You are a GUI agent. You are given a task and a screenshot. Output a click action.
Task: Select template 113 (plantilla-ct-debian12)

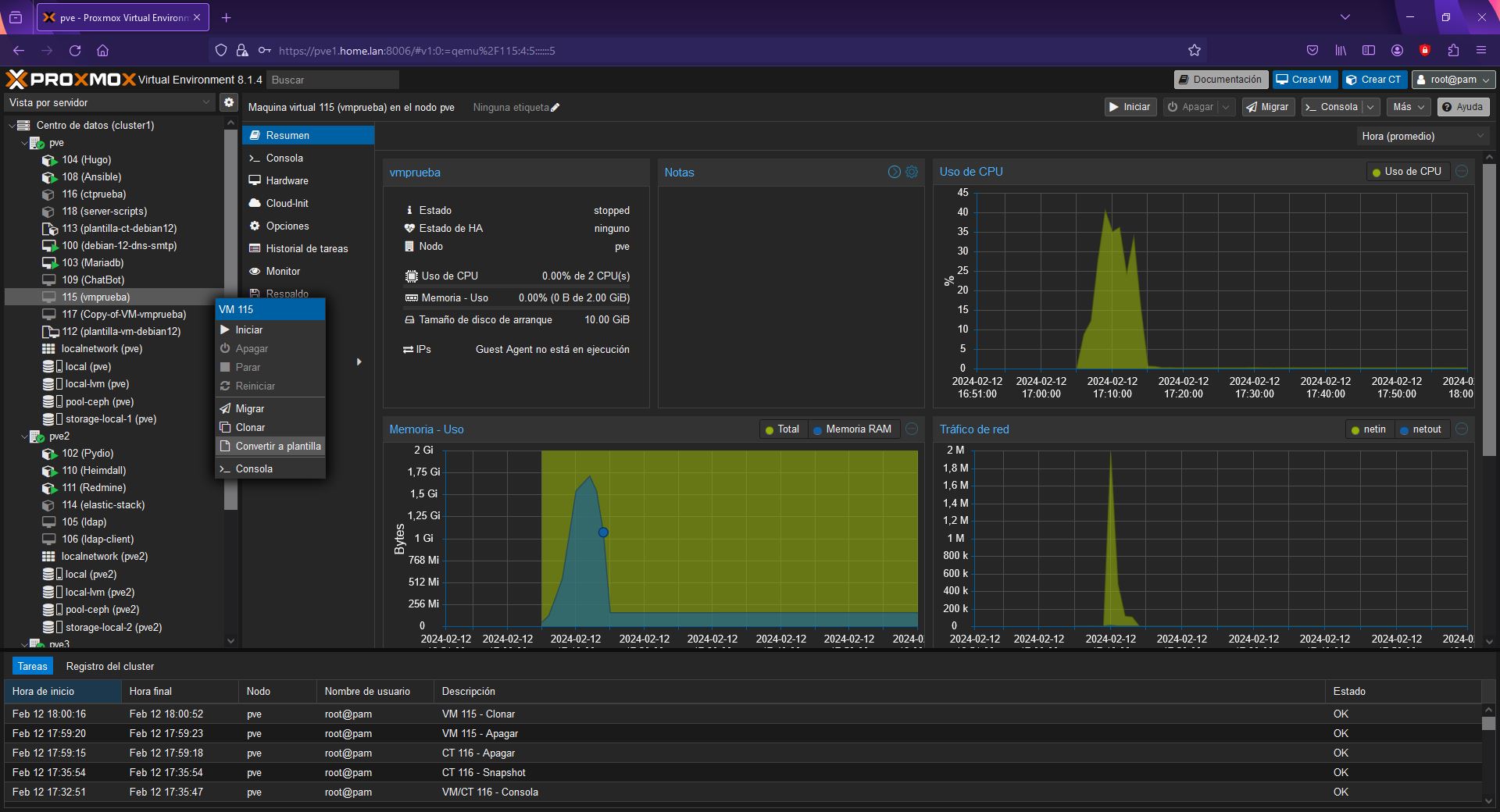(x=119, y=228)
